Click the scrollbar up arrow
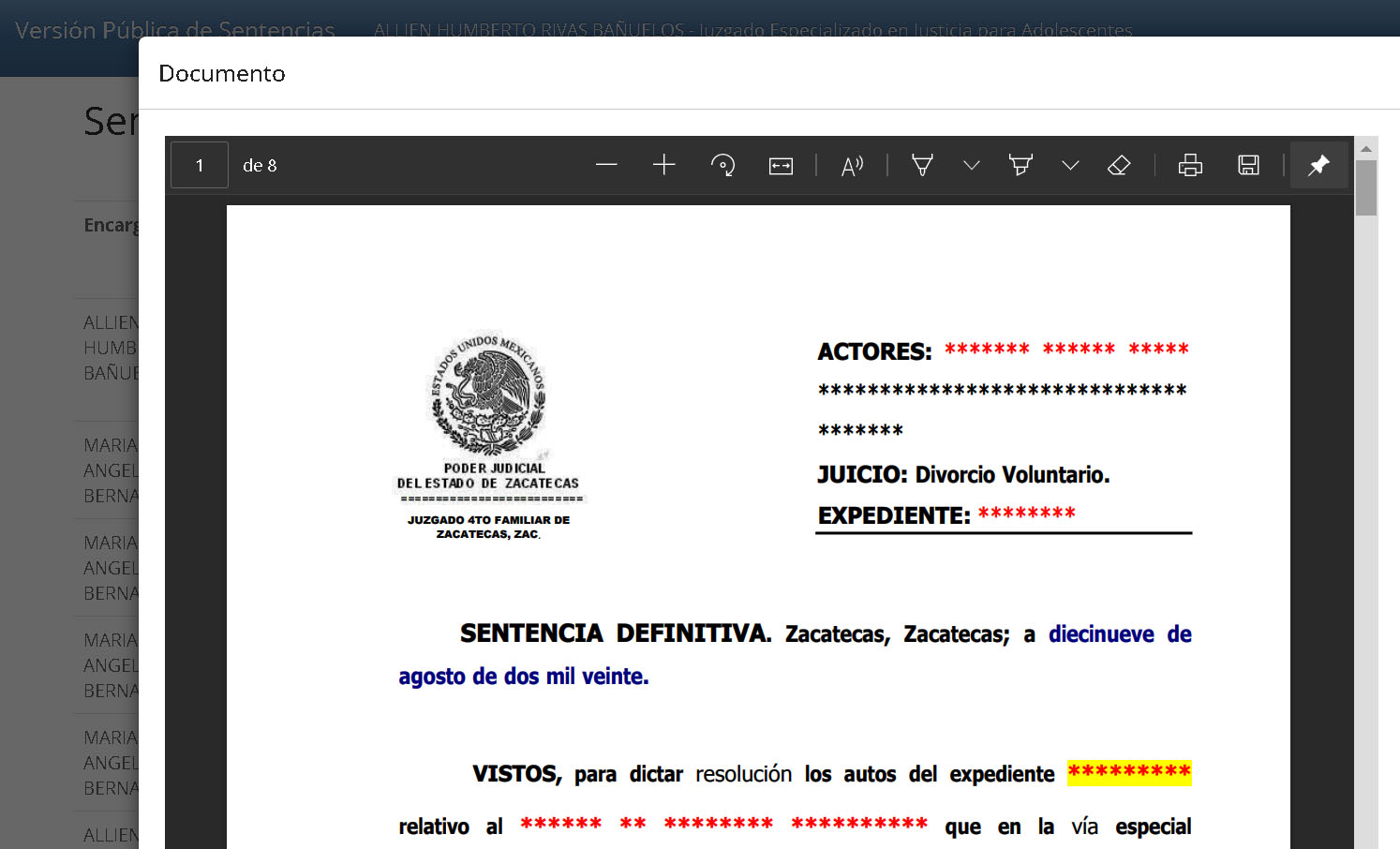The width and height of the screenshot is (1400, 849). coord(1366,148)
